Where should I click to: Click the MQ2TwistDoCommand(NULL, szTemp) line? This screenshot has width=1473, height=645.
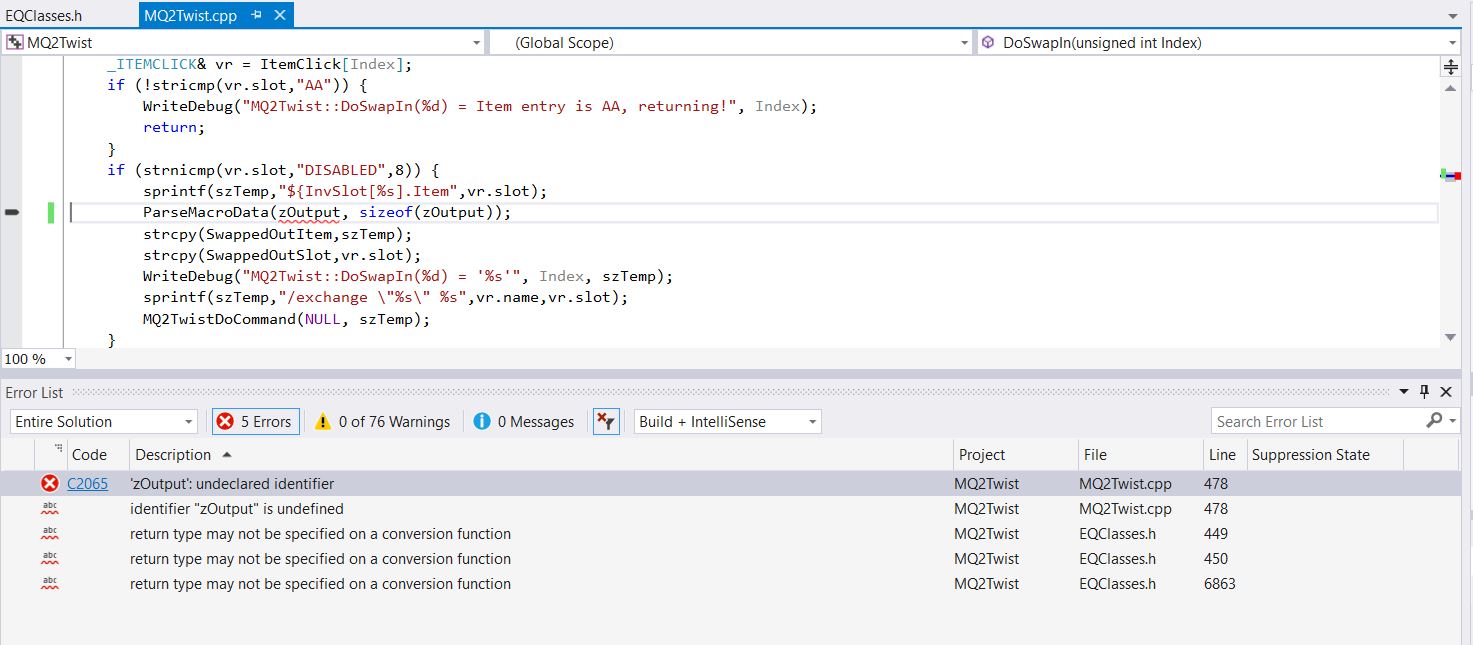pyautogui.click(x=286, y=319)
